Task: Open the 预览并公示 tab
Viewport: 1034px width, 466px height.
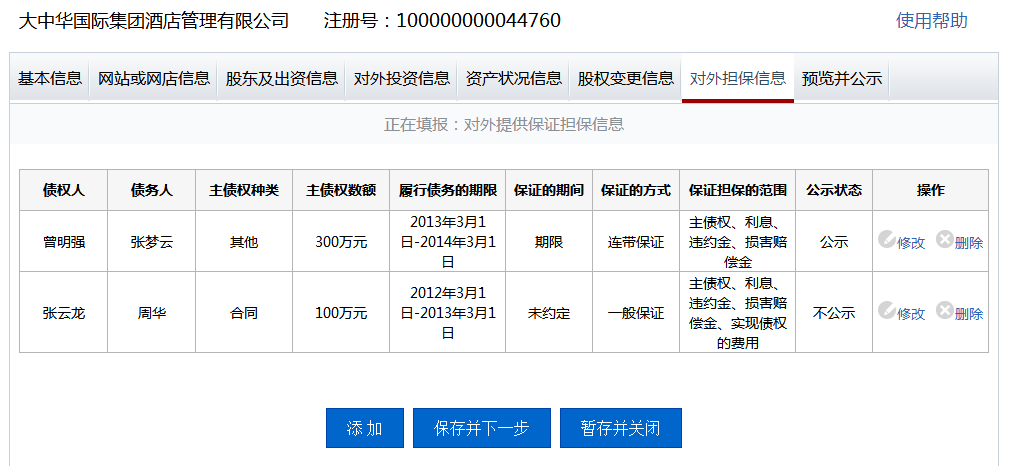Action: (x=841, y=79)
